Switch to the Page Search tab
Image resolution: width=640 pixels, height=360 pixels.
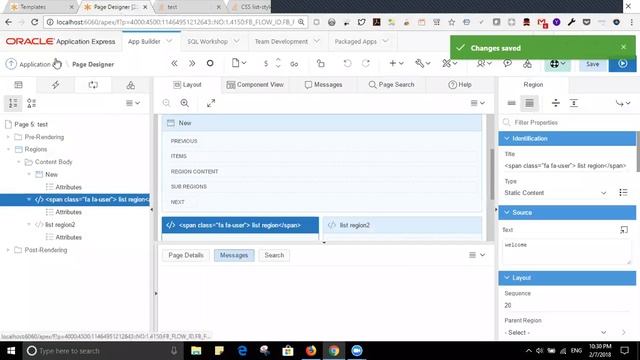(391, 84)
